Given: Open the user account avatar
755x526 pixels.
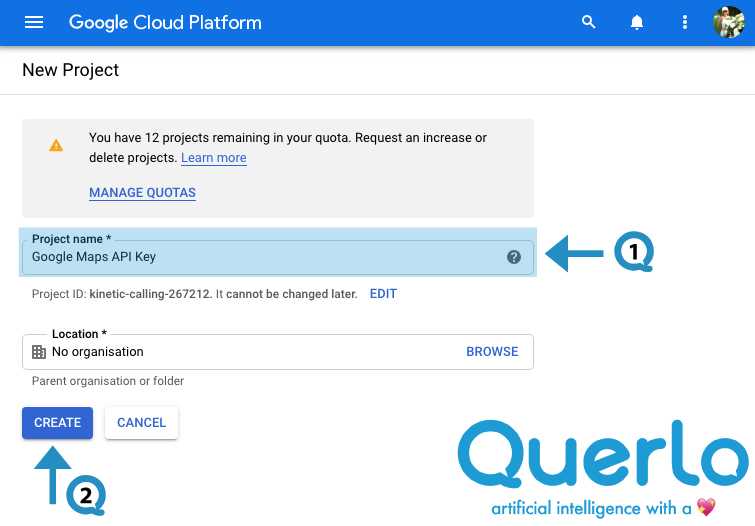Looking at the screenshot, I should (729, 22).
